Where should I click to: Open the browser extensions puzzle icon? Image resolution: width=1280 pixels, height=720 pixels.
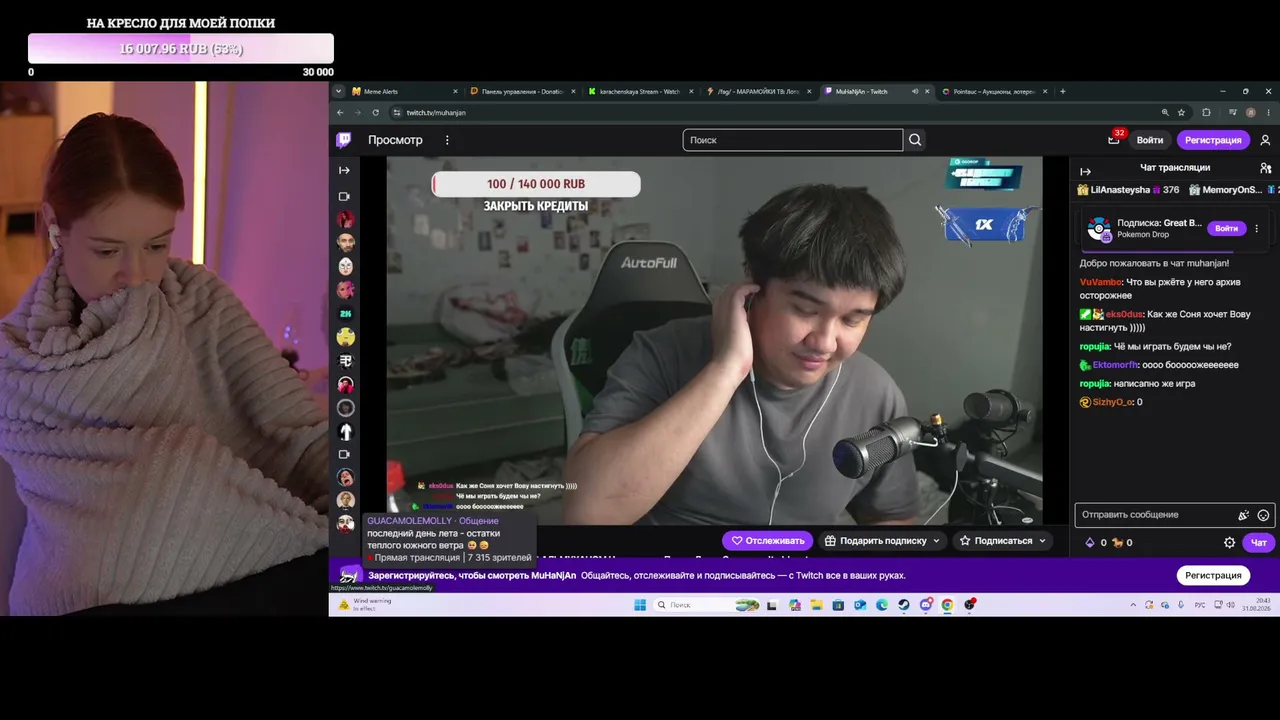click(1206, 112)
